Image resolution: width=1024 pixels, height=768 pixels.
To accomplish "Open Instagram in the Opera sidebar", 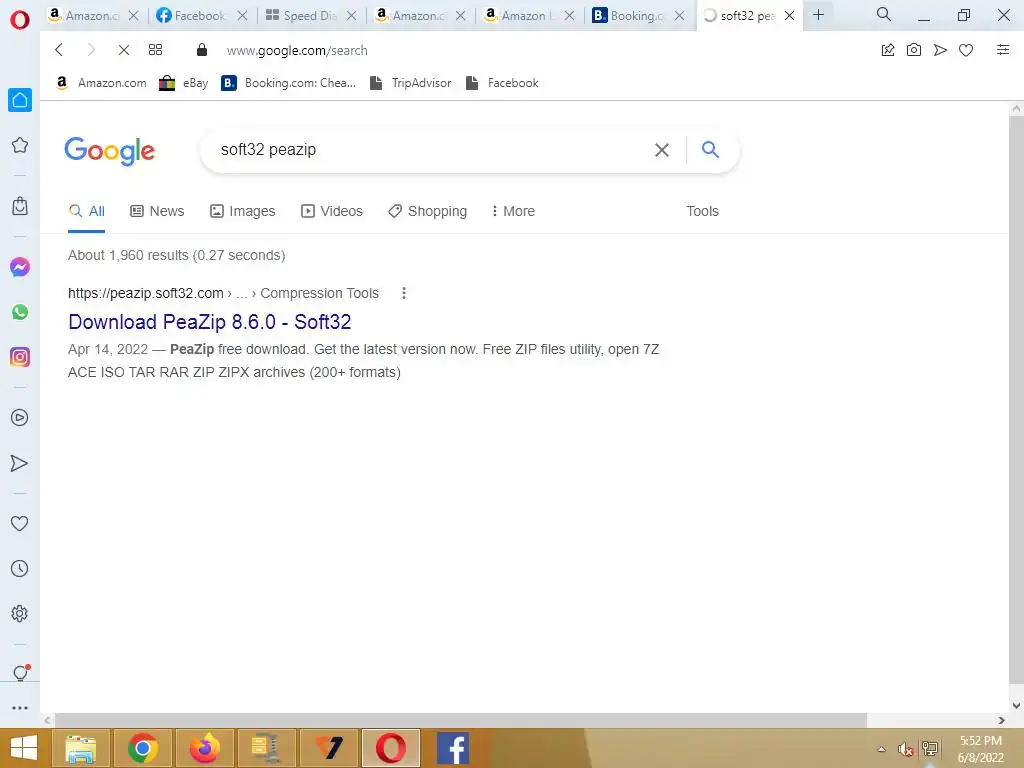I will 20,357.
